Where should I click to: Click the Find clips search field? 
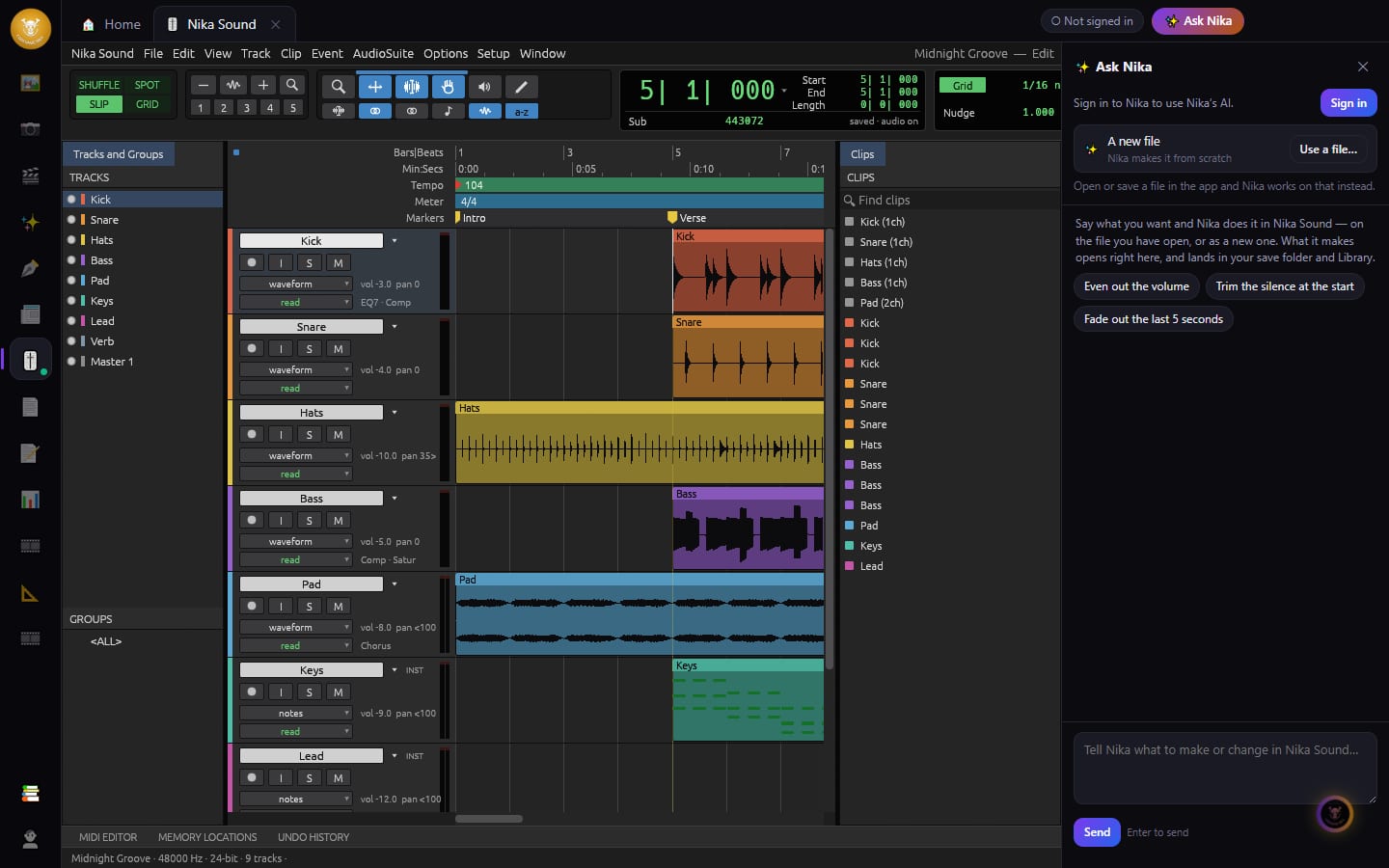click(x=950, y=200)
